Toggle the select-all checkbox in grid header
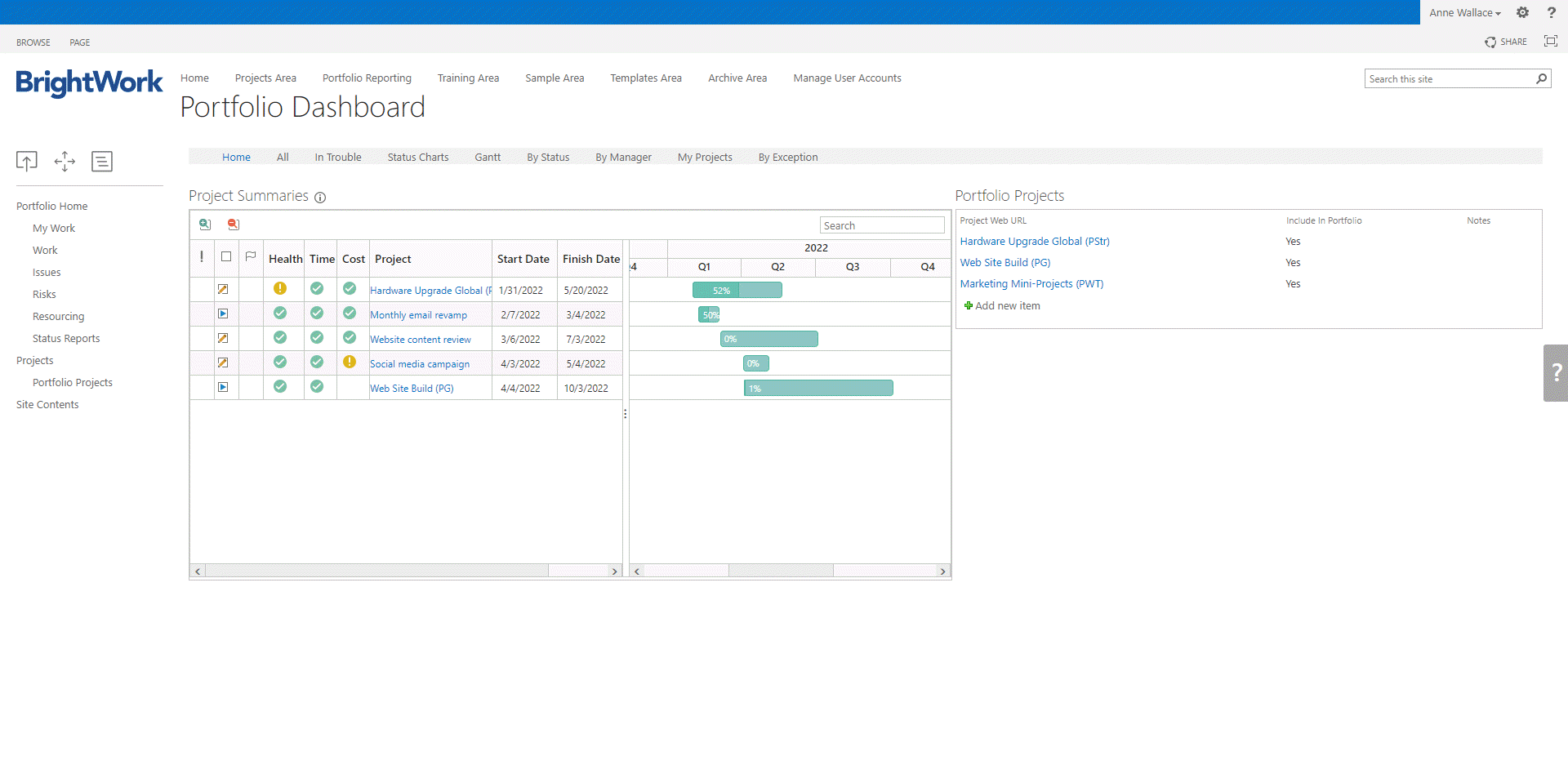This screenshot has width=1568, height=765. tap(226, 257)
